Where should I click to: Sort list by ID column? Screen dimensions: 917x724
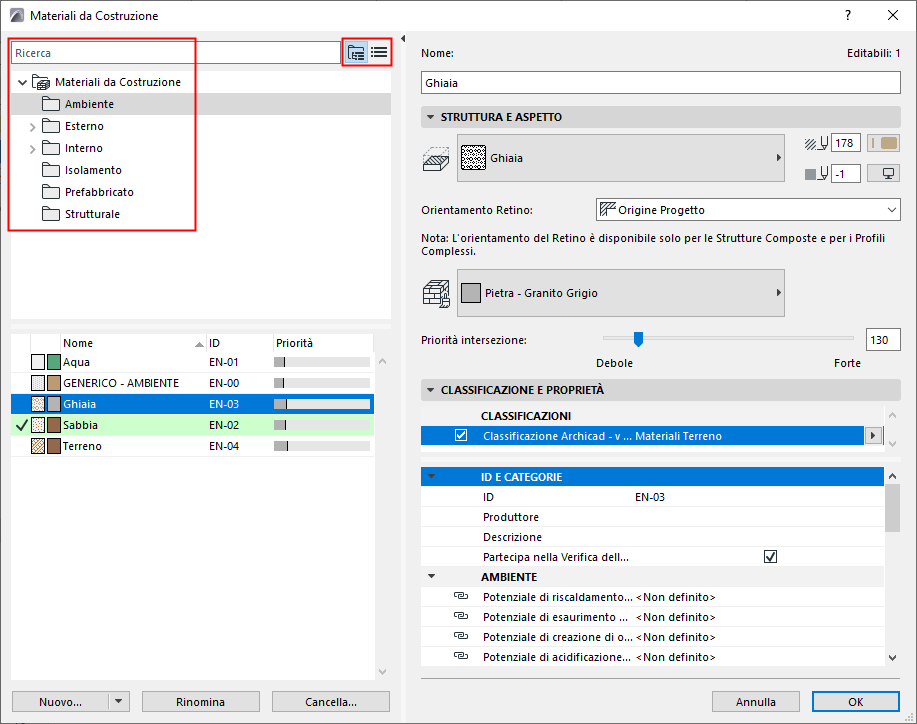point(240,343)
